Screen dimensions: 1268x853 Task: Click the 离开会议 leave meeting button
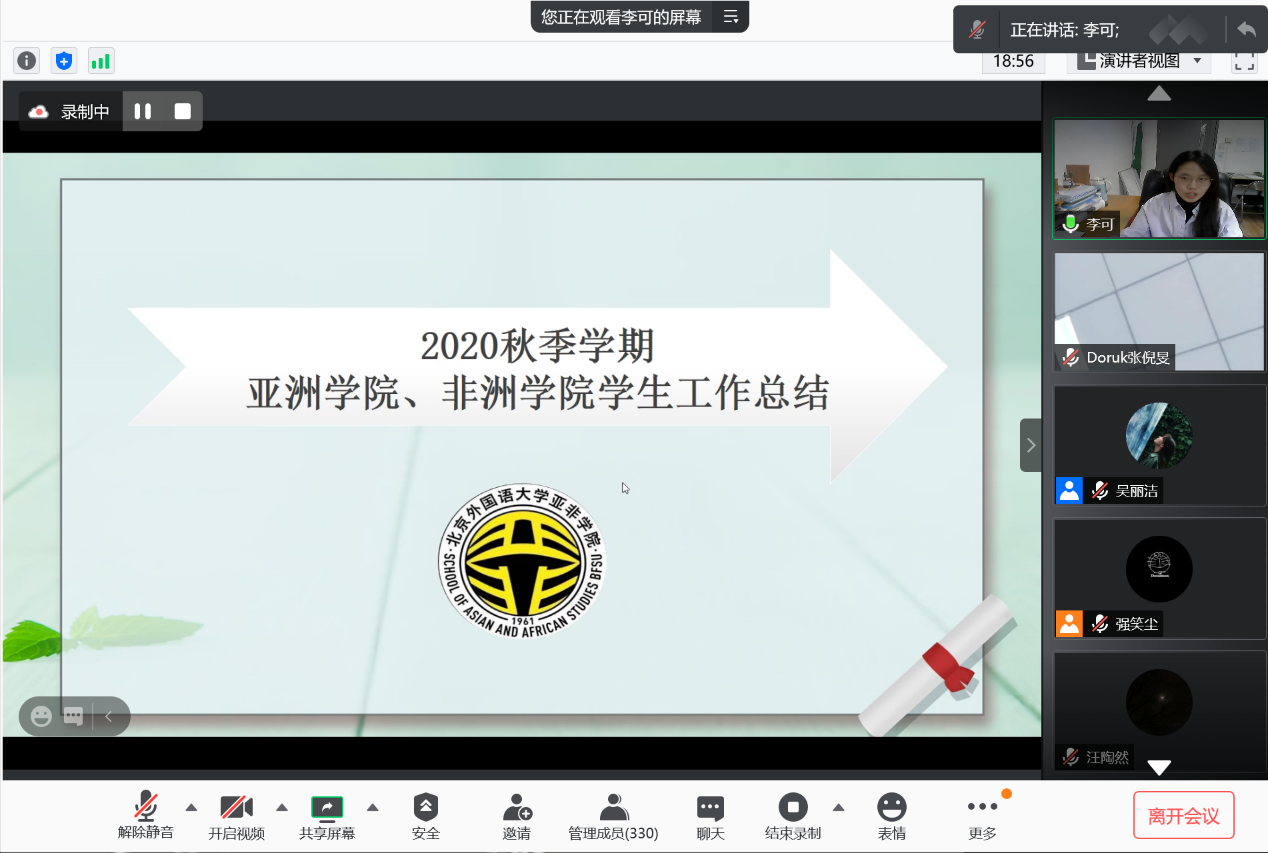[1183, 815]
